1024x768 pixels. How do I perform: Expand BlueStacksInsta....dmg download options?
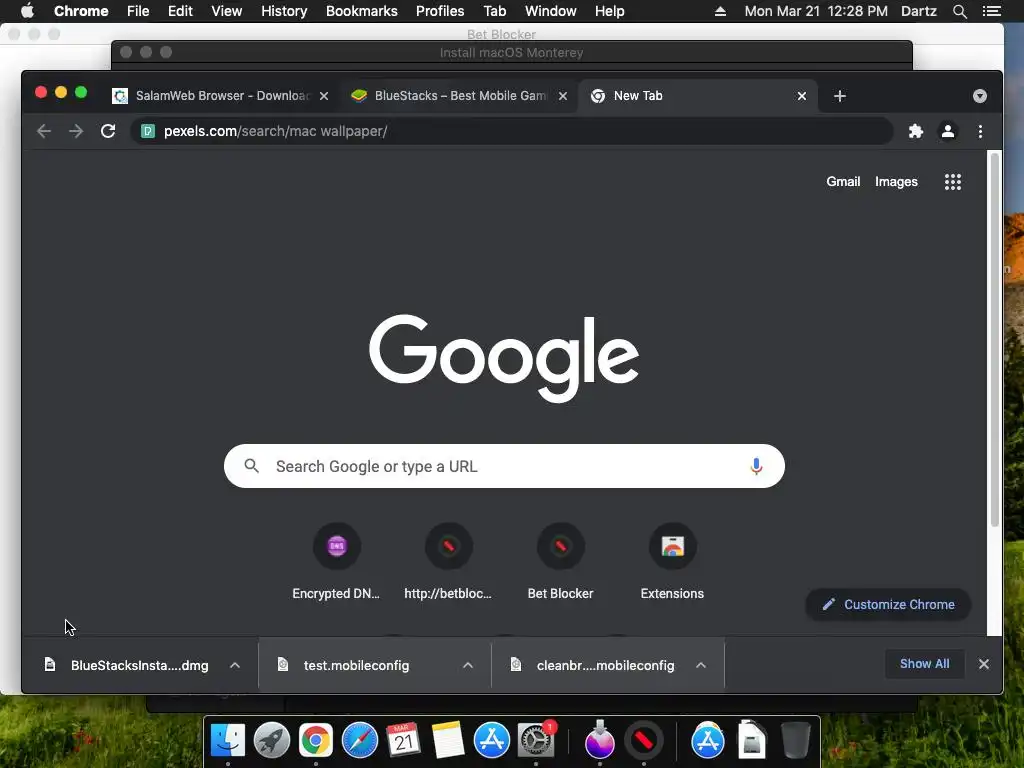pyautogui.click(x=235, y=665)
